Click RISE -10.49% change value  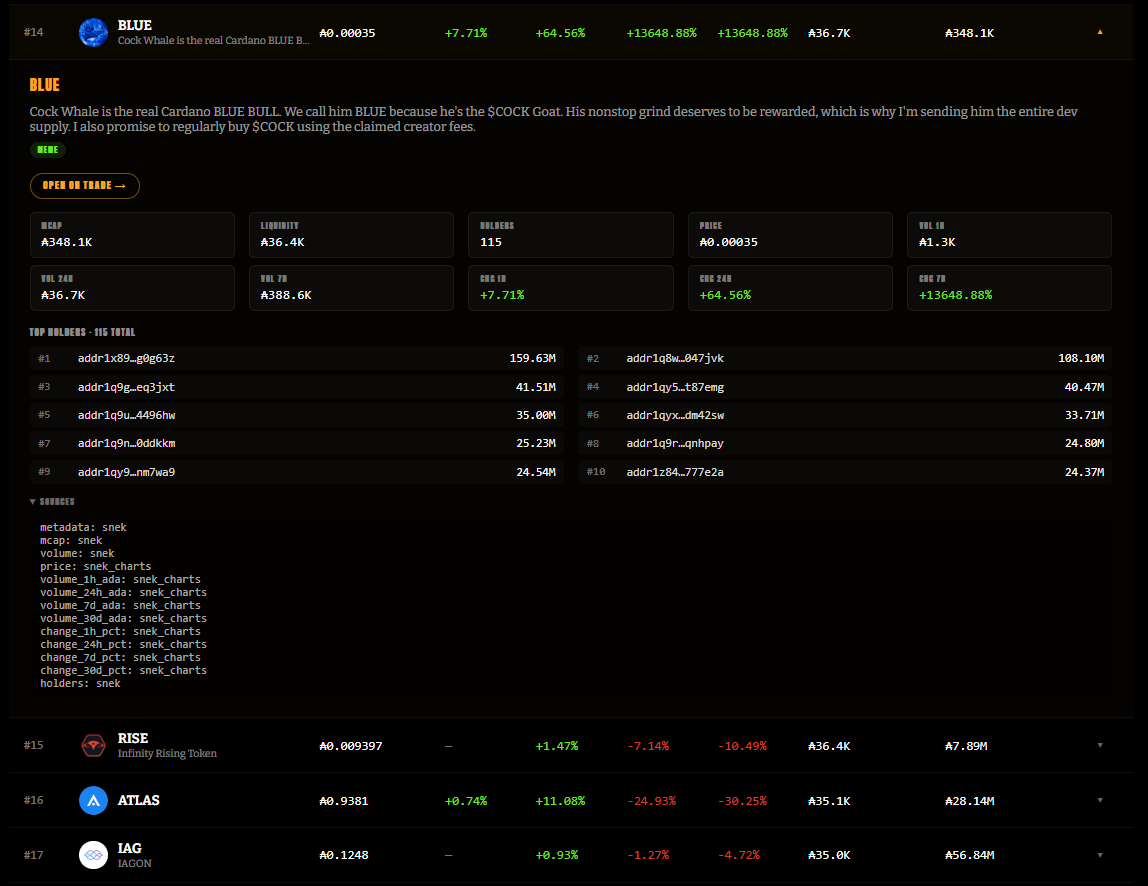pos(742,746)
